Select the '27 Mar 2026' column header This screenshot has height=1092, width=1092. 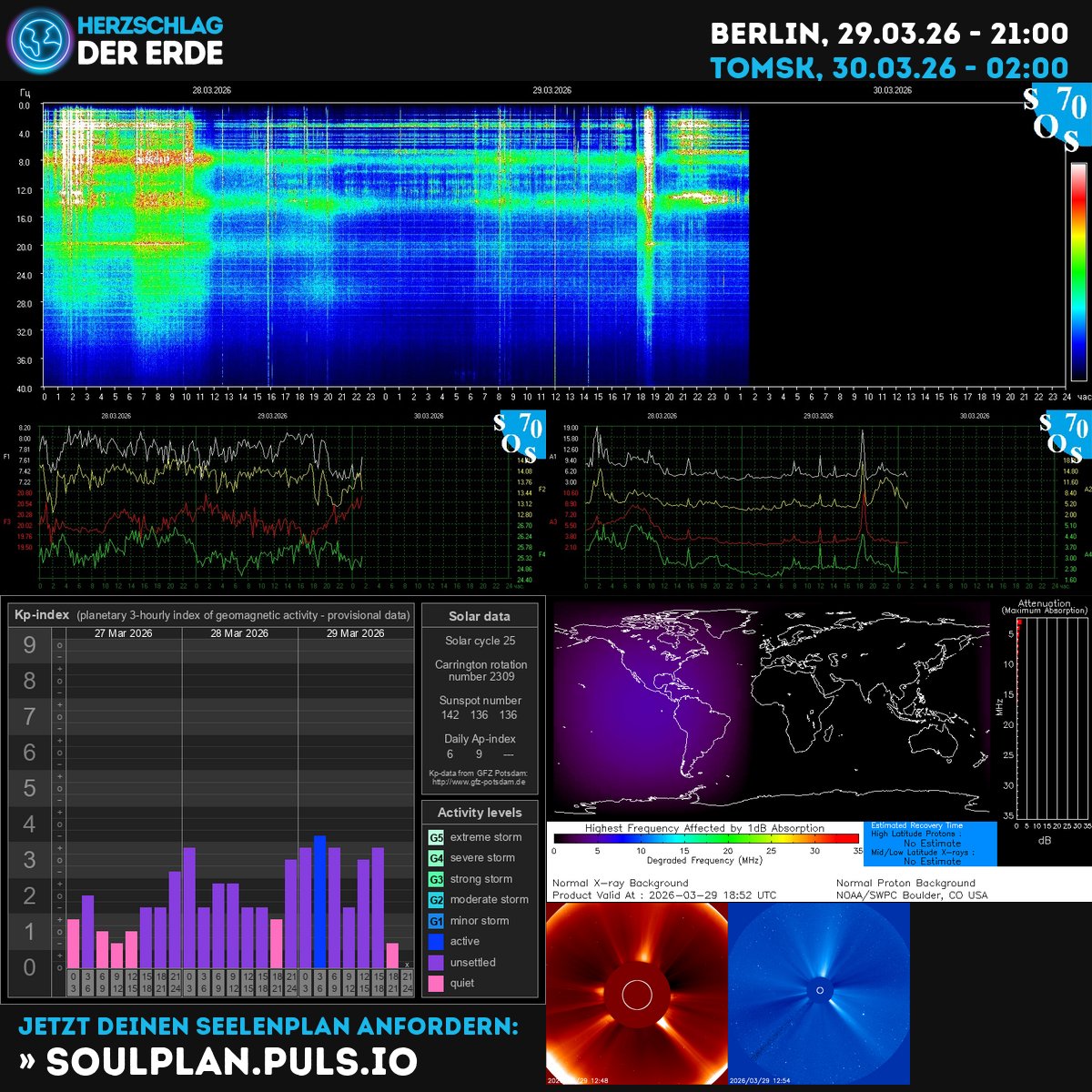tap(124, 633)
